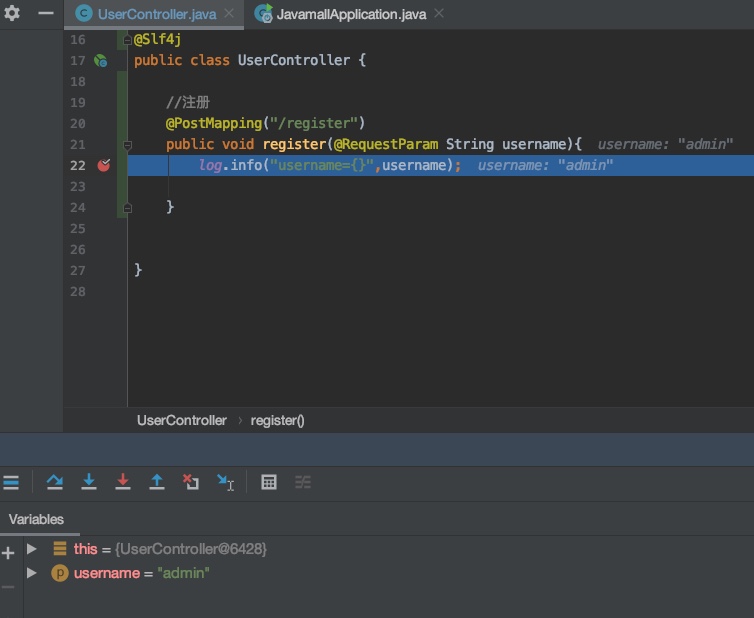Click the register() breadcrumb

[x=277, y=420]
